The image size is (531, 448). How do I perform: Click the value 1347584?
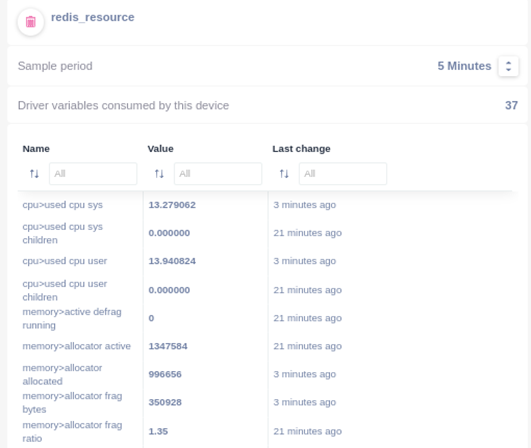coord(168,346)
